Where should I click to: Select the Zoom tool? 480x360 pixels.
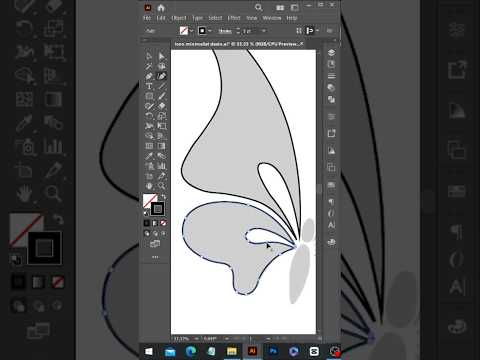[162, 186]
